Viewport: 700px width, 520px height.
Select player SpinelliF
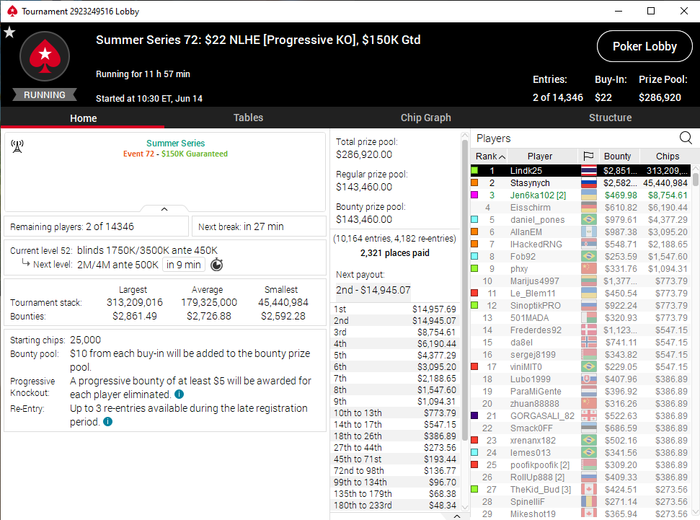pos(580,502)
